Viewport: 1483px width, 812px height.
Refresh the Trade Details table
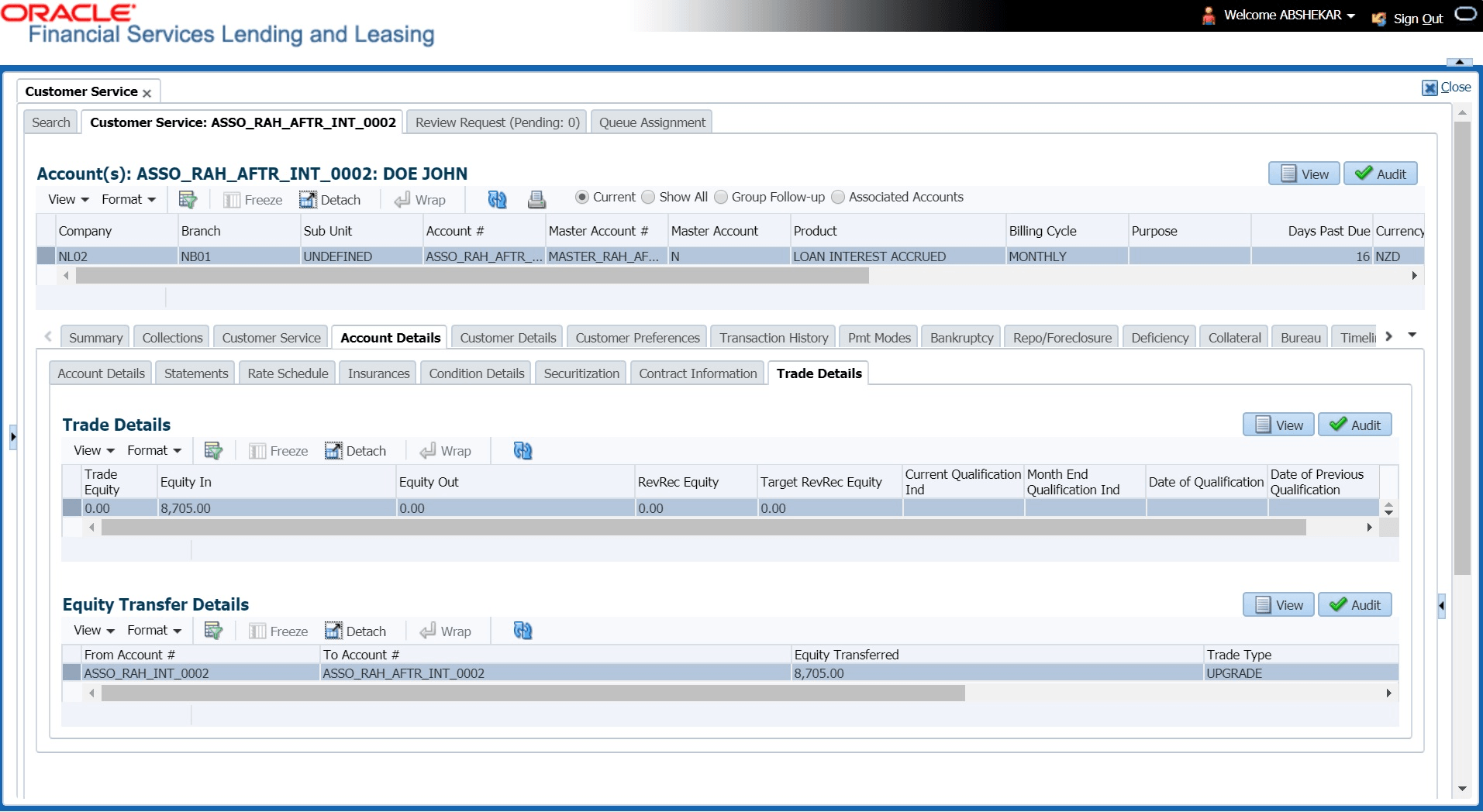[522, 450]
